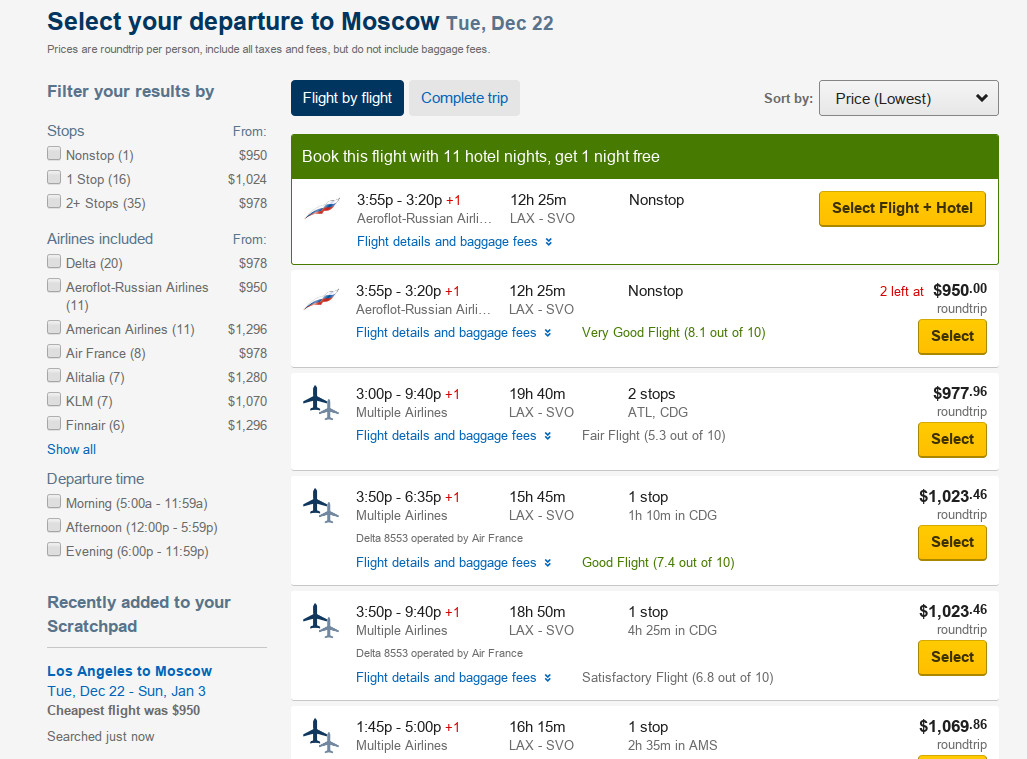The image size is (1027, 759).
Task: Tick the Morning departure time checkbox
Action: coord(54,502)
